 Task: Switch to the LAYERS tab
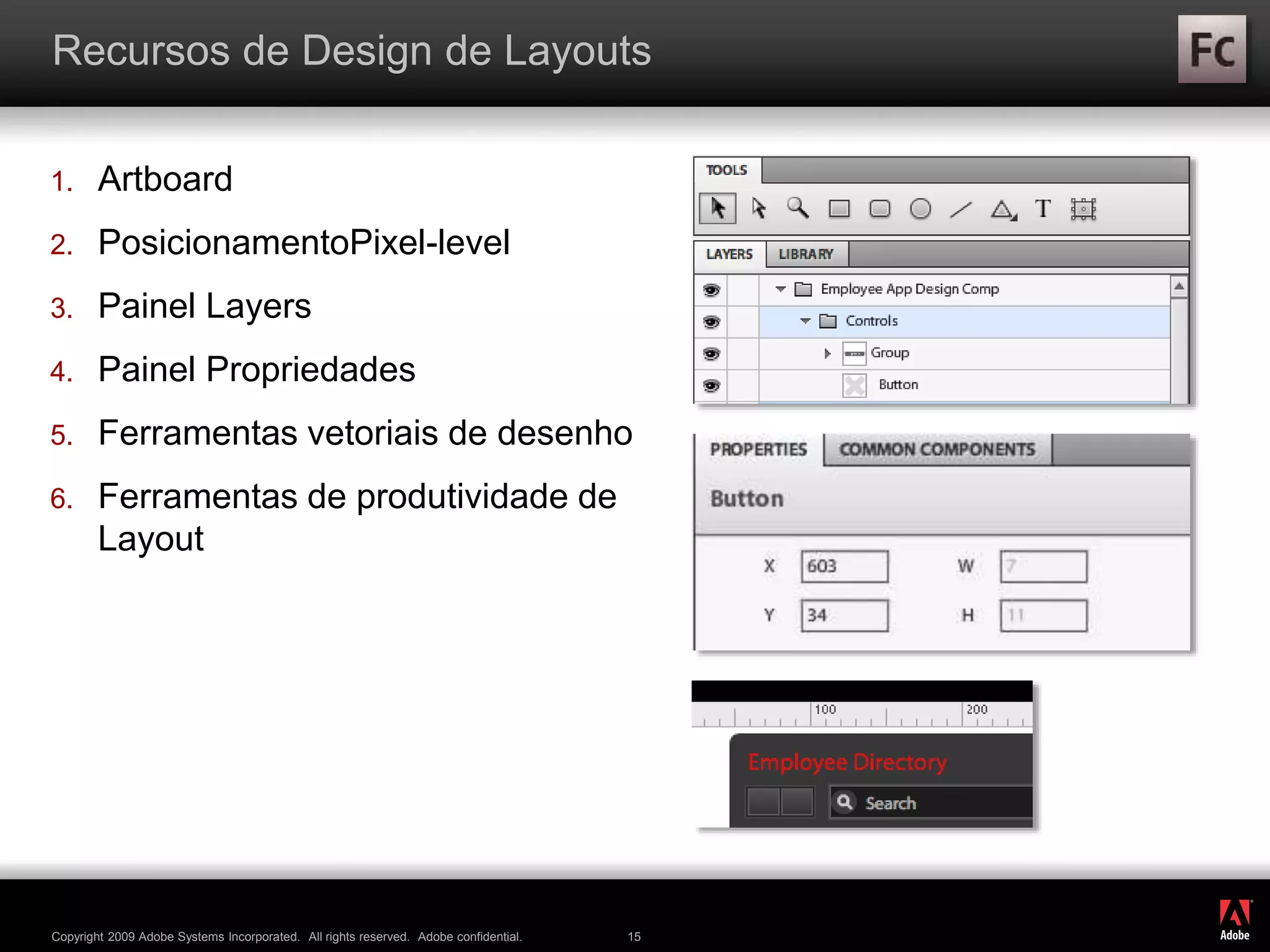[729, 254]
